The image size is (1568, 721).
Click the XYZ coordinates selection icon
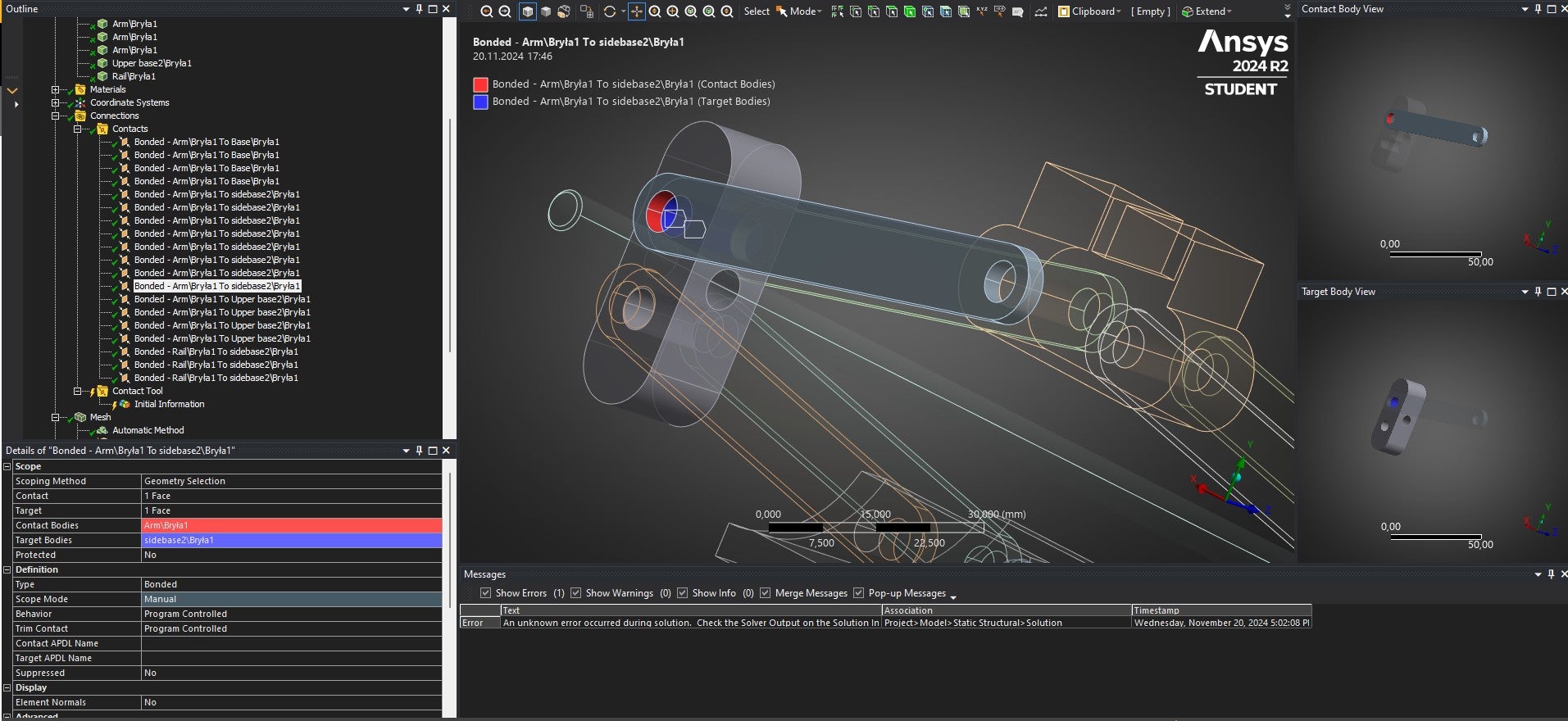981,11
